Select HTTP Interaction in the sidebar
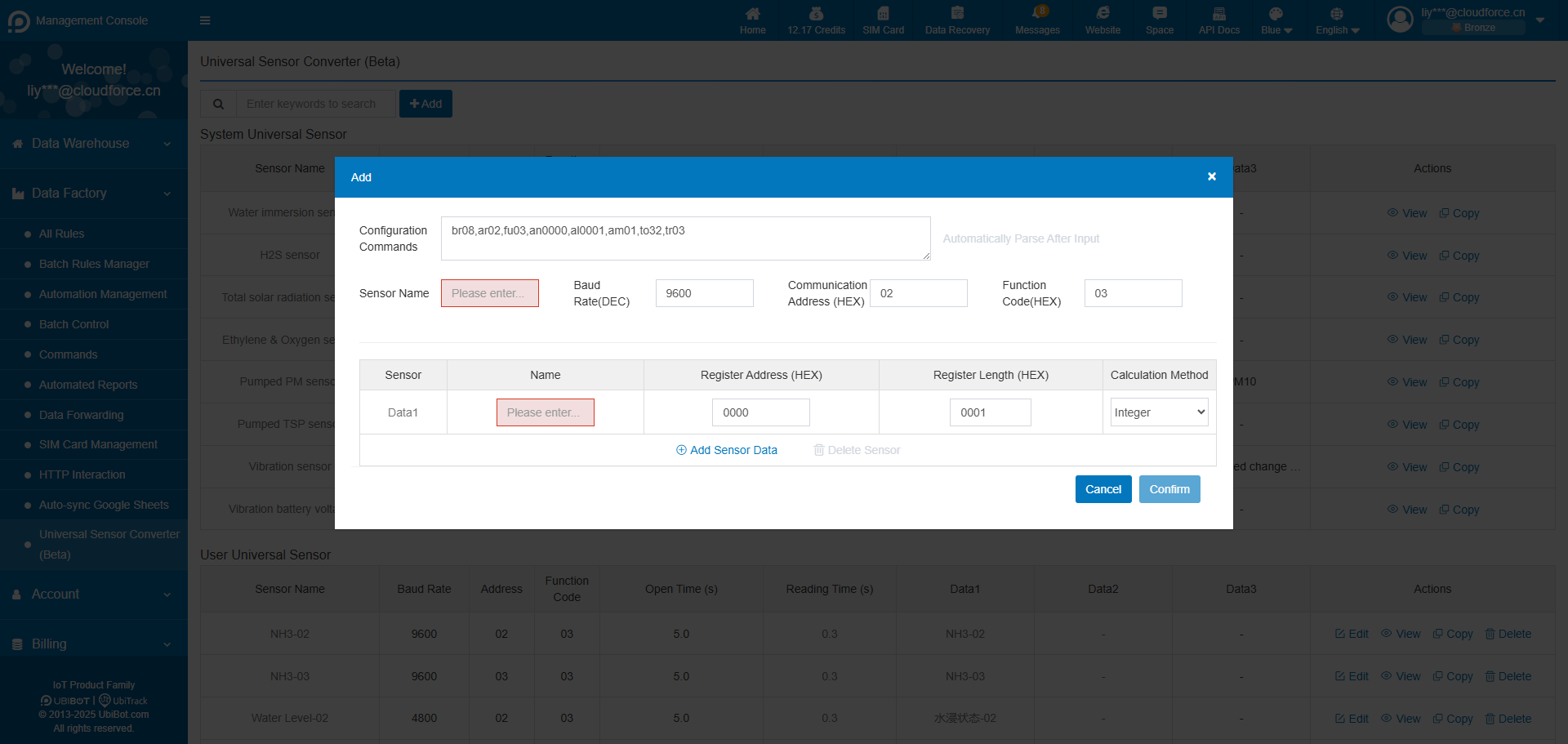 [x=82, y=474]
